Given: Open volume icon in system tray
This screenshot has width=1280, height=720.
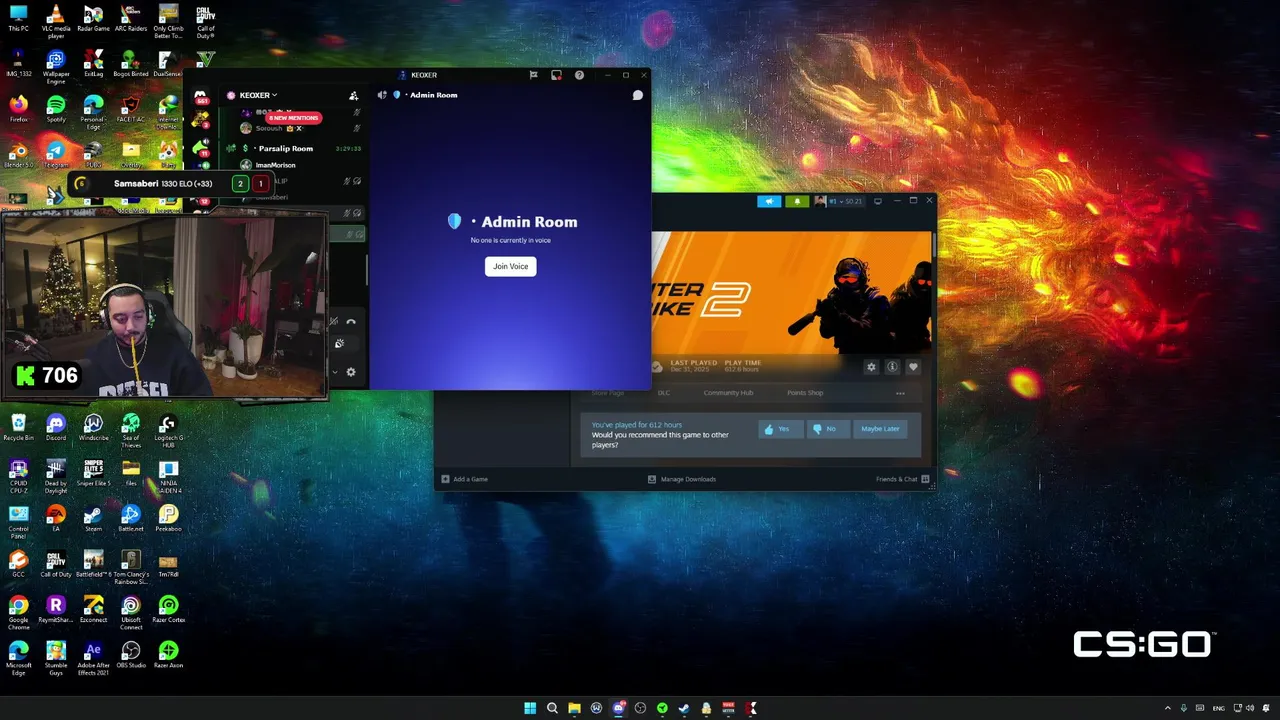Looking at the screenshot, I should (x=1249, y=708).
